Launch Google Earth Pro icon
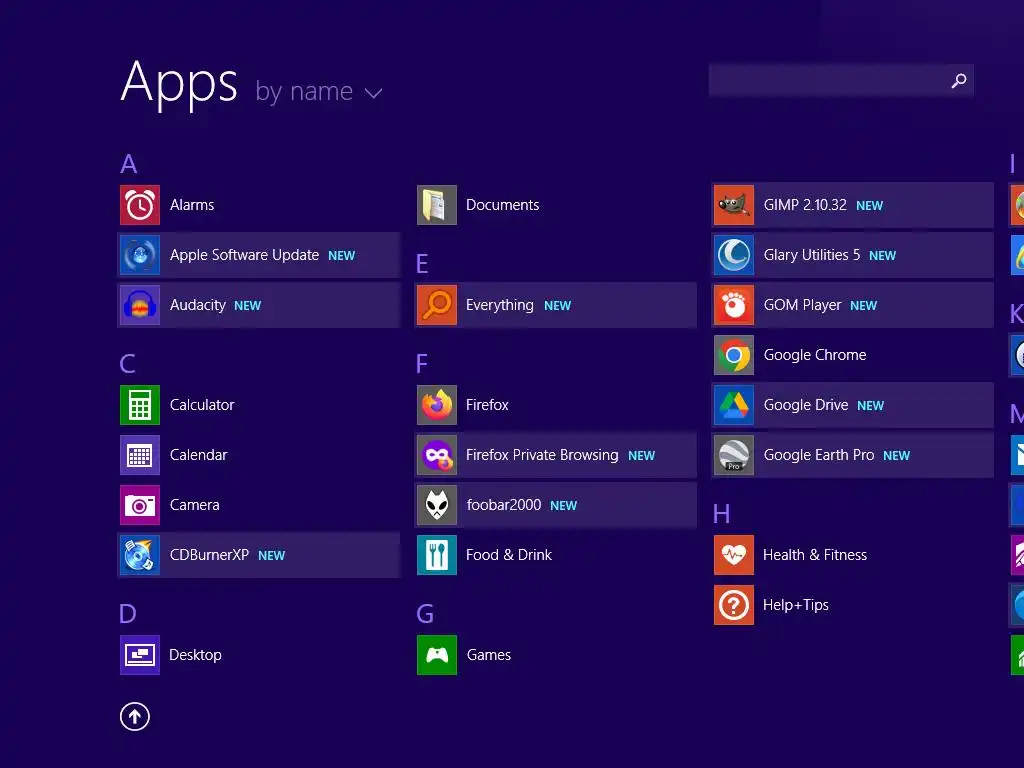Viewport: 1024px width, 768px height. point(734,455)
